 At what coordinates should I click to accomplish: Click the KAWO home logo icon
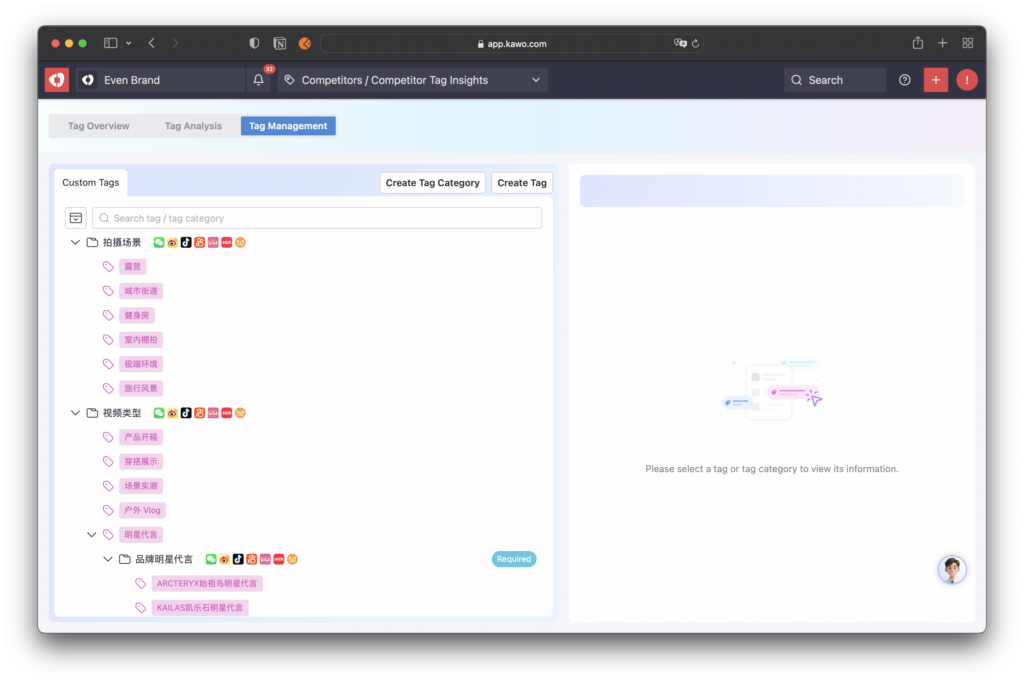[x=57, y=80]
